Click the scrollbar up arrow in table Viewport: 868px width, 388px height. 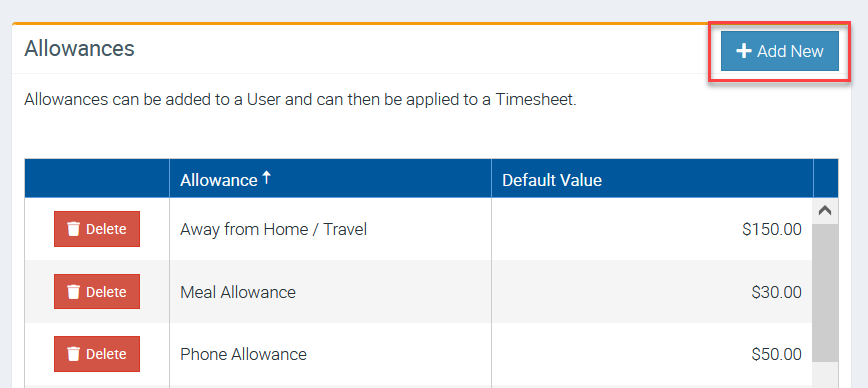(x=825, y=211)
